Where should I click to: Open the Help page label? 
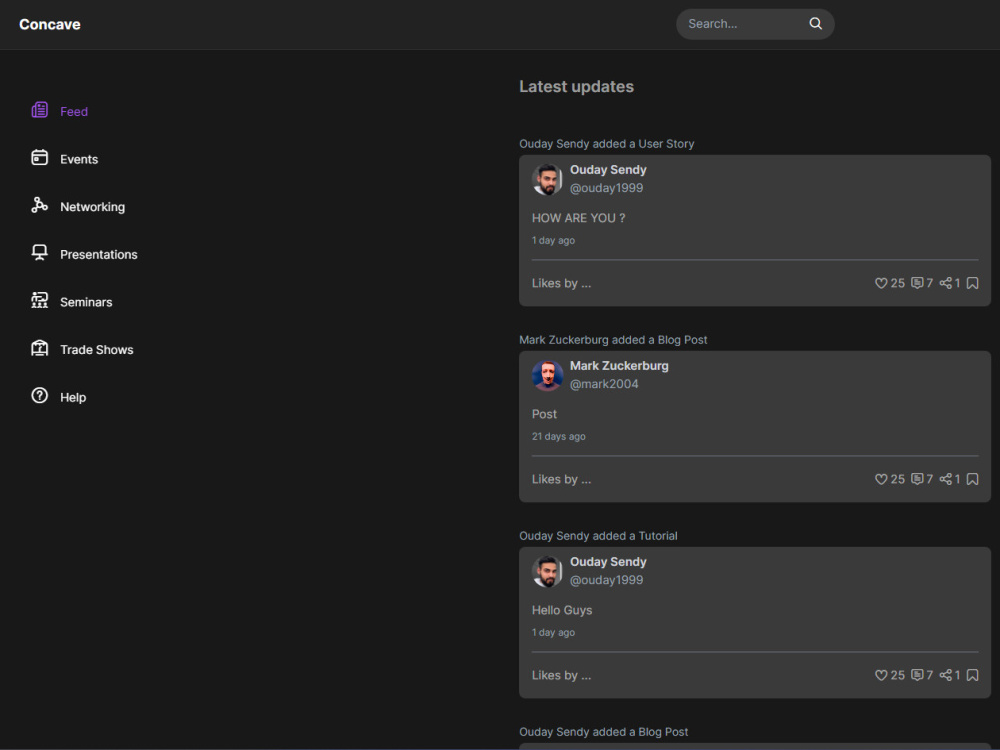click(73, 397)
